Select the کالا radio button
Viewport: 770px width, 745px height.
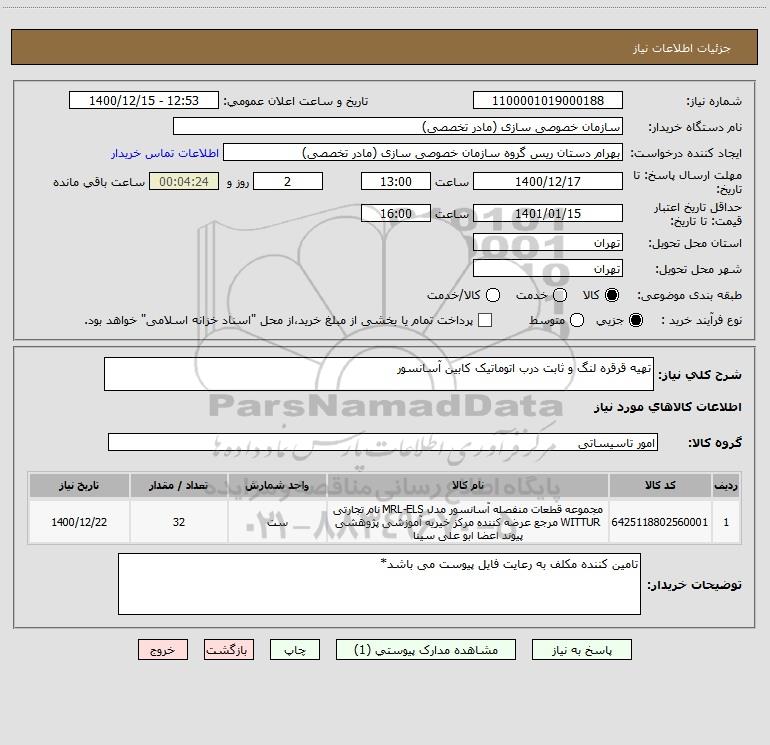[612, 295]
